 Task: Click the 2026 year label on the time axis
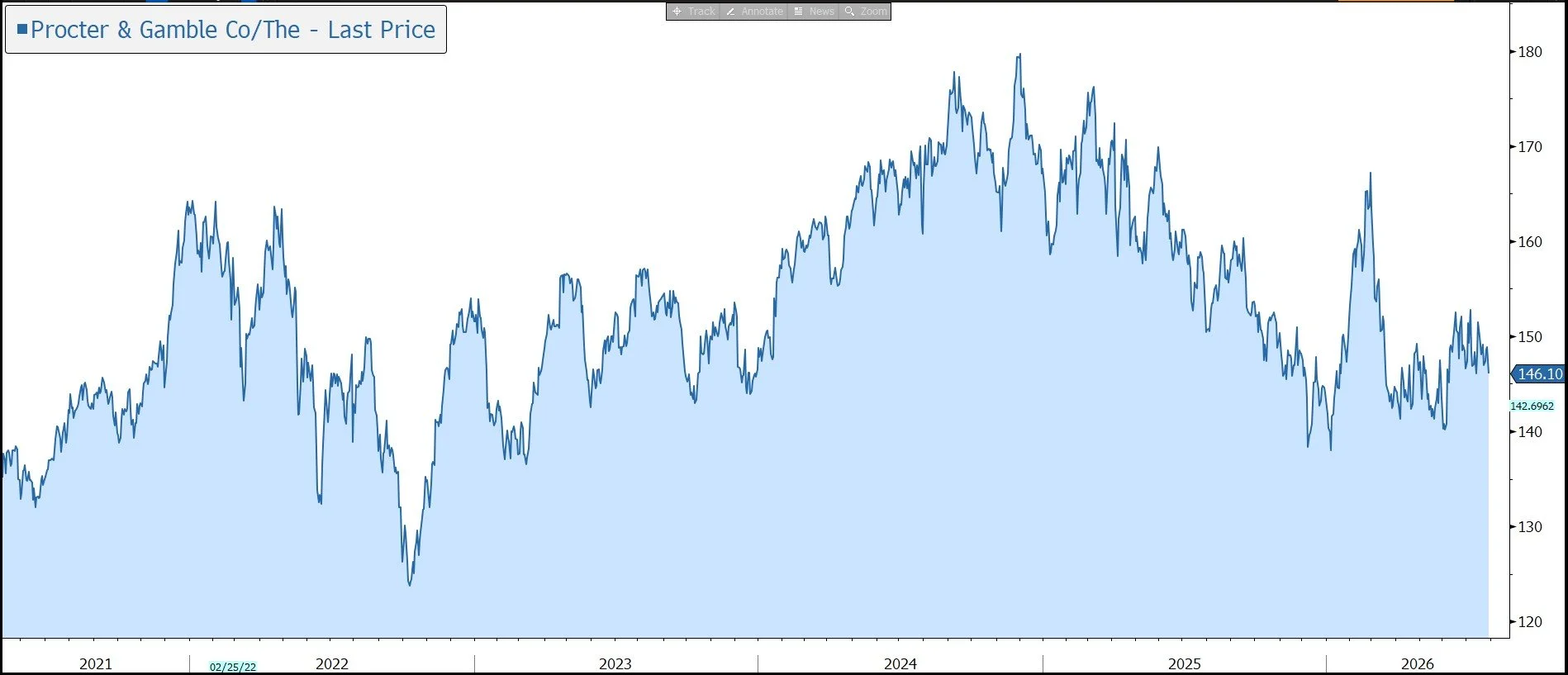pos(1418,663)
